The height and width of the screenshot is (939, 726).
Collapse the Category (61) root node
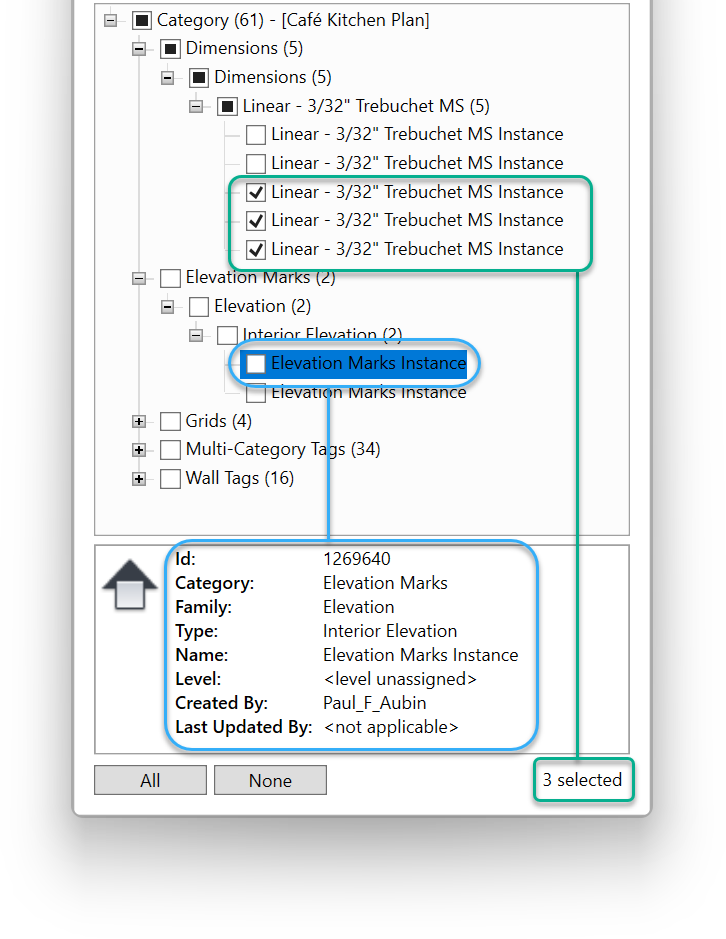111,20
